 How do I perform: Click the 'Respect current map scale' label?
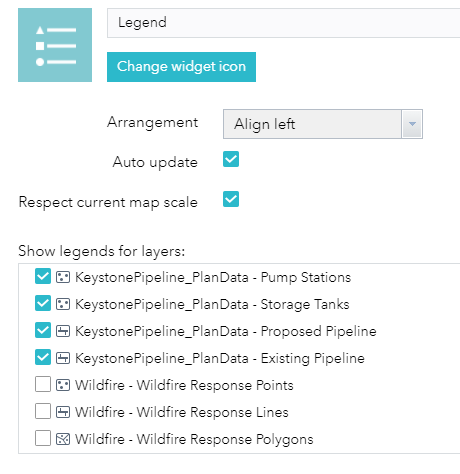pos(108,203)
